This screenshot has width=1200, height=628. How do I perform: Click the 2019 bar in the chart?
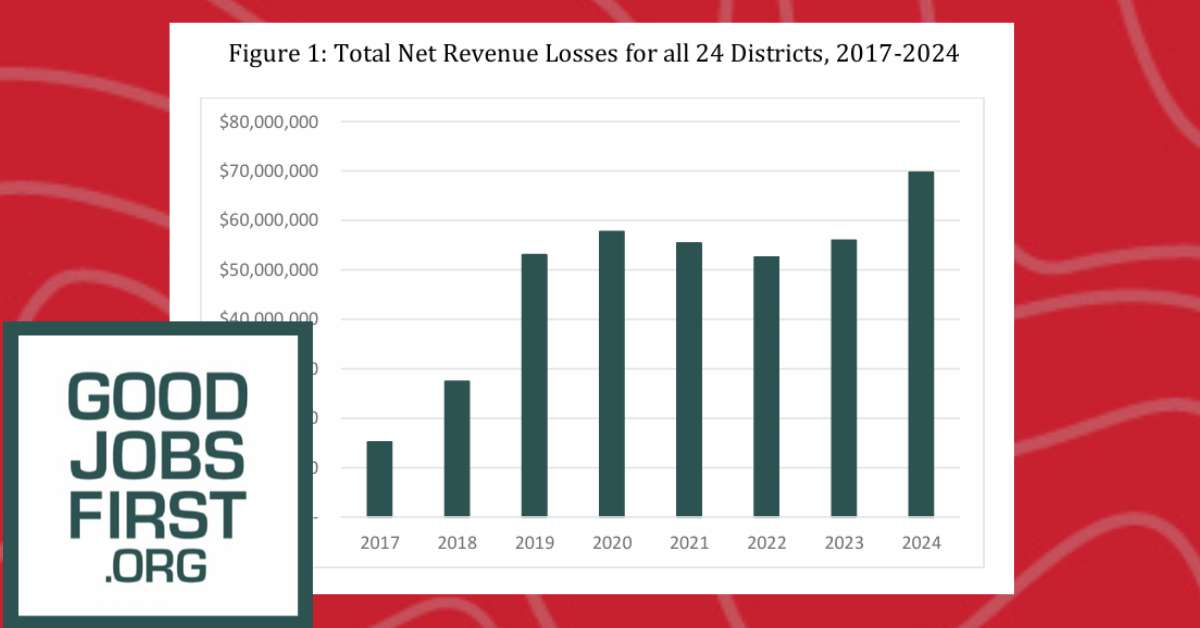[534, 385]
